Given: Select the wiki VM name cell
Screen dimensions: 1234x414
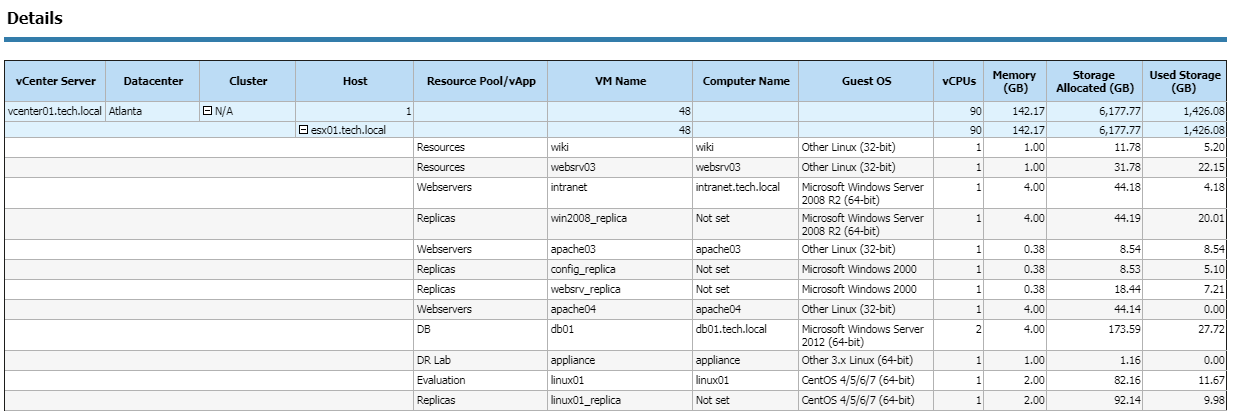Looking at the screenshot, I should [620, 148].
